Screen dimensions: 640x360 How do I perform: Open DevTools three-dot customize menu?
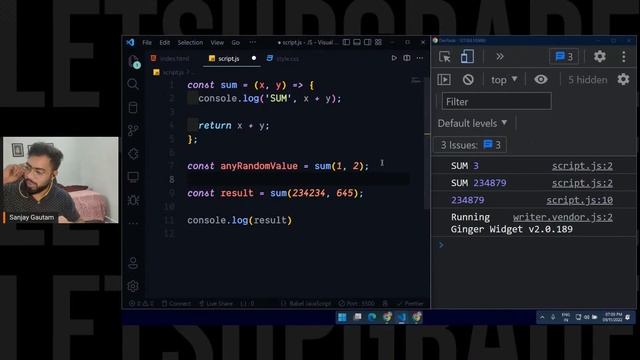(x=624, y=57)
